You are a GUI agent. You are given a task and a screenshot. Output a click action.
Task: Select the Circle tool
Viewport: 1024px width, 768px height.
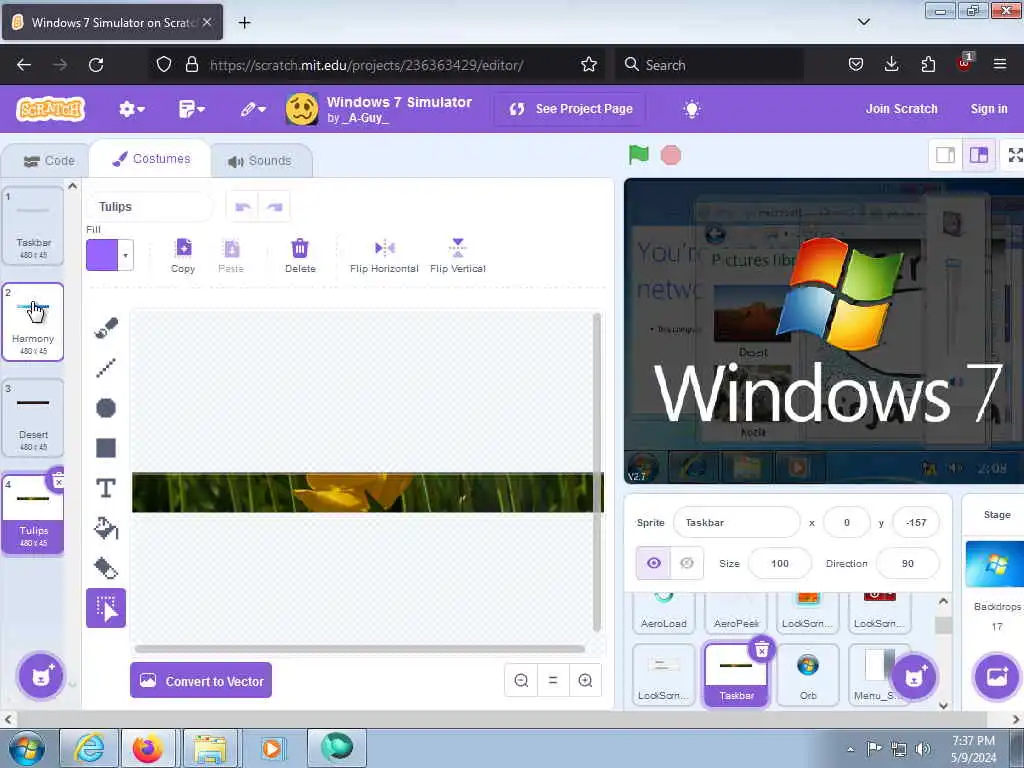pyautogui.click(x=106, y=408)
